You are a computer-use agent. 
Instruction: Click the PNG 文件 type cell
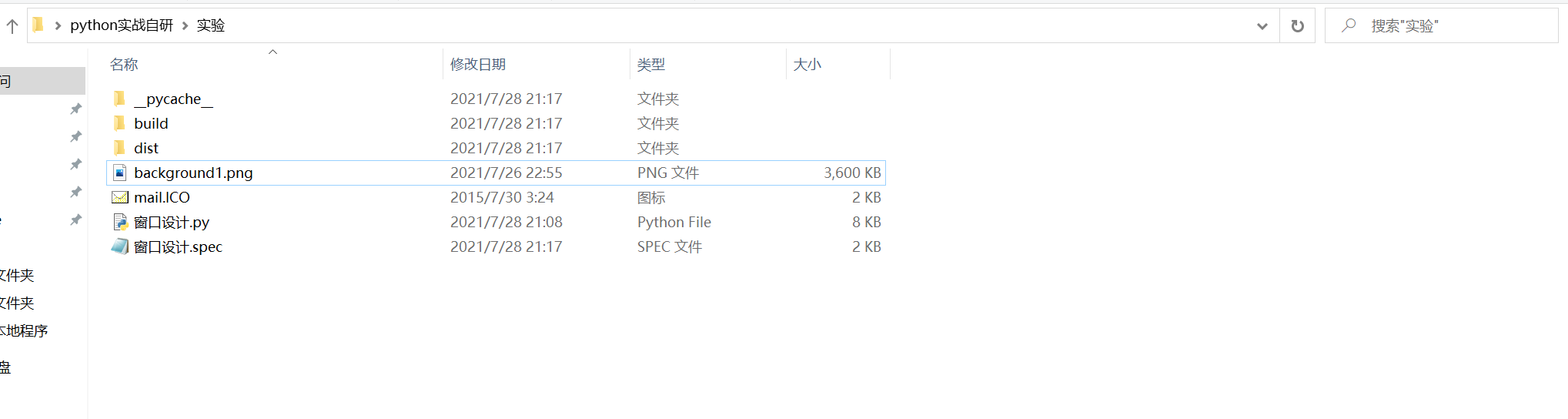[x=668, y=173]
